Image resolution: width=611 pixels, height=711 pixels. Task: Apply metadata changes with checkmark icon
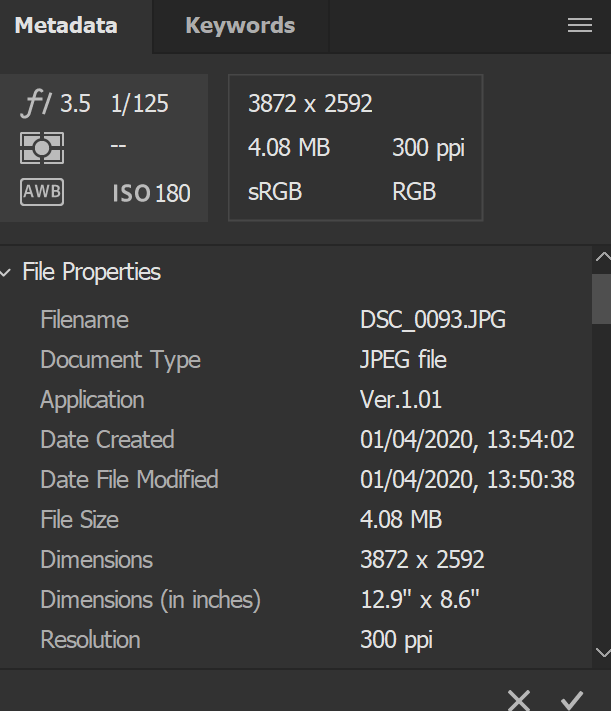click(x=572, y=698)
